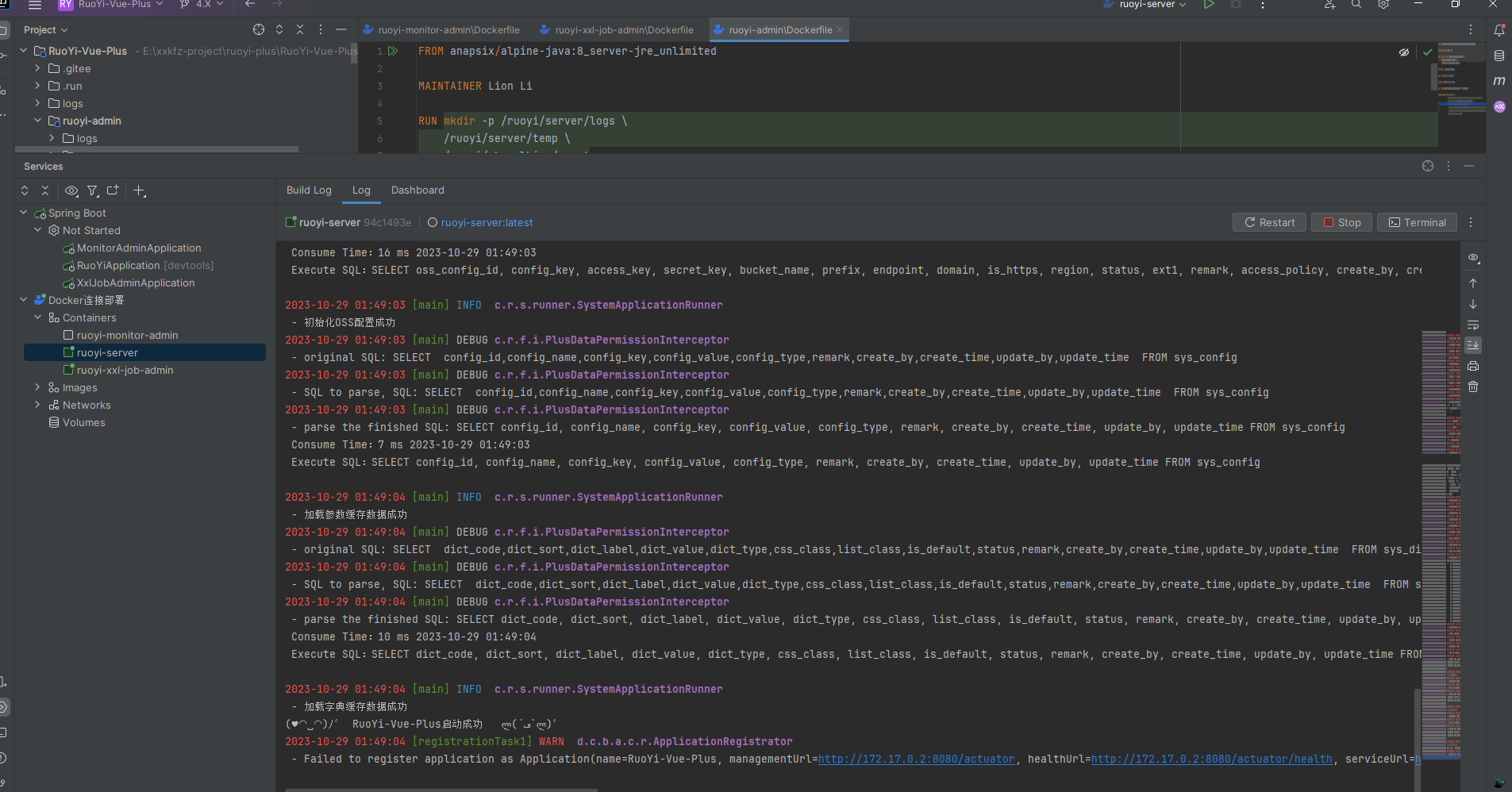Toggle soft-wrap in log output
The height and width of the screenshot is (792, 1512).
pyautogui.click(x=1473, y=325)
